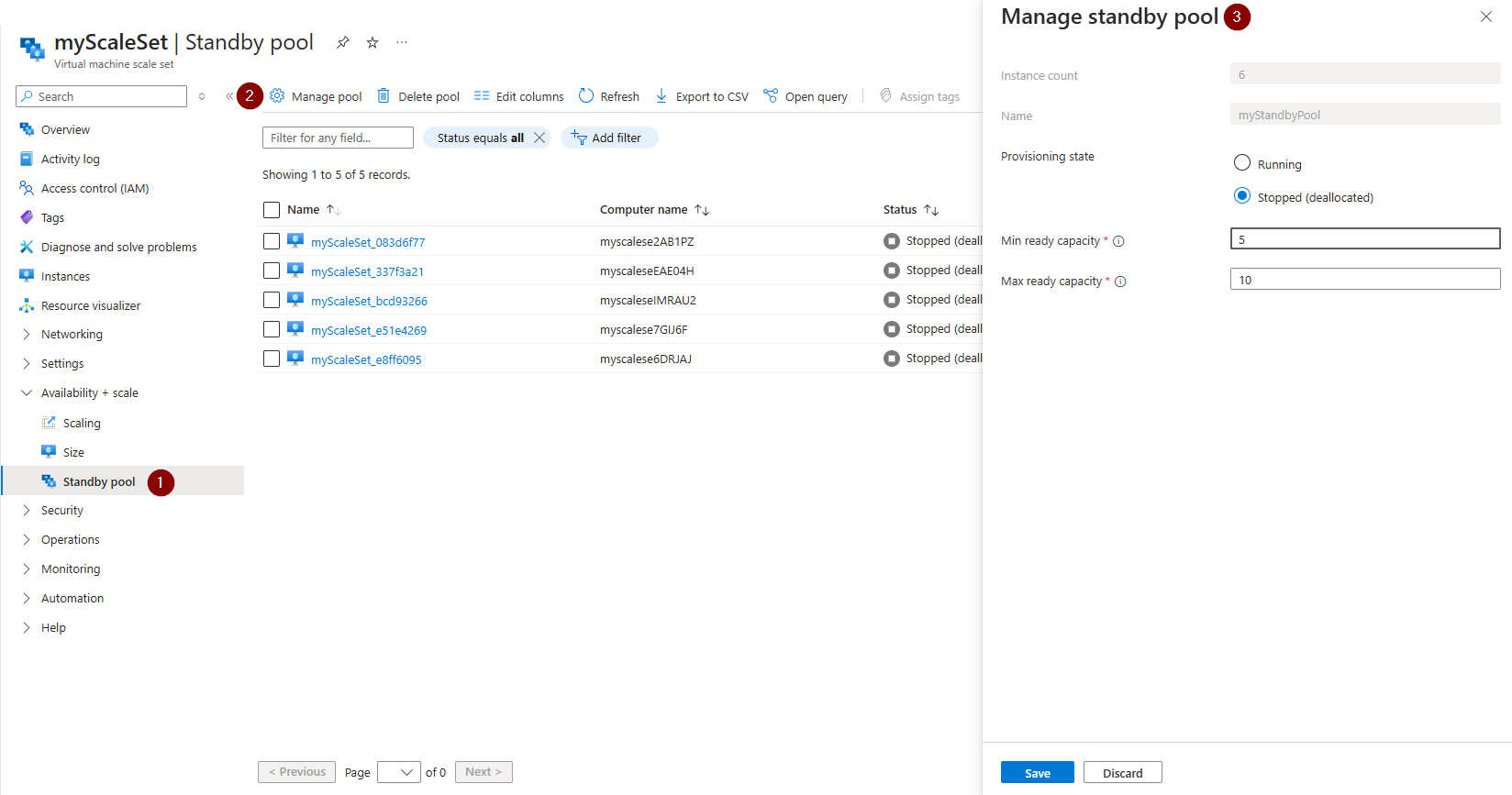Pin the myScaleSet blade
1512x795 pixels.
[x=342, y=42]
